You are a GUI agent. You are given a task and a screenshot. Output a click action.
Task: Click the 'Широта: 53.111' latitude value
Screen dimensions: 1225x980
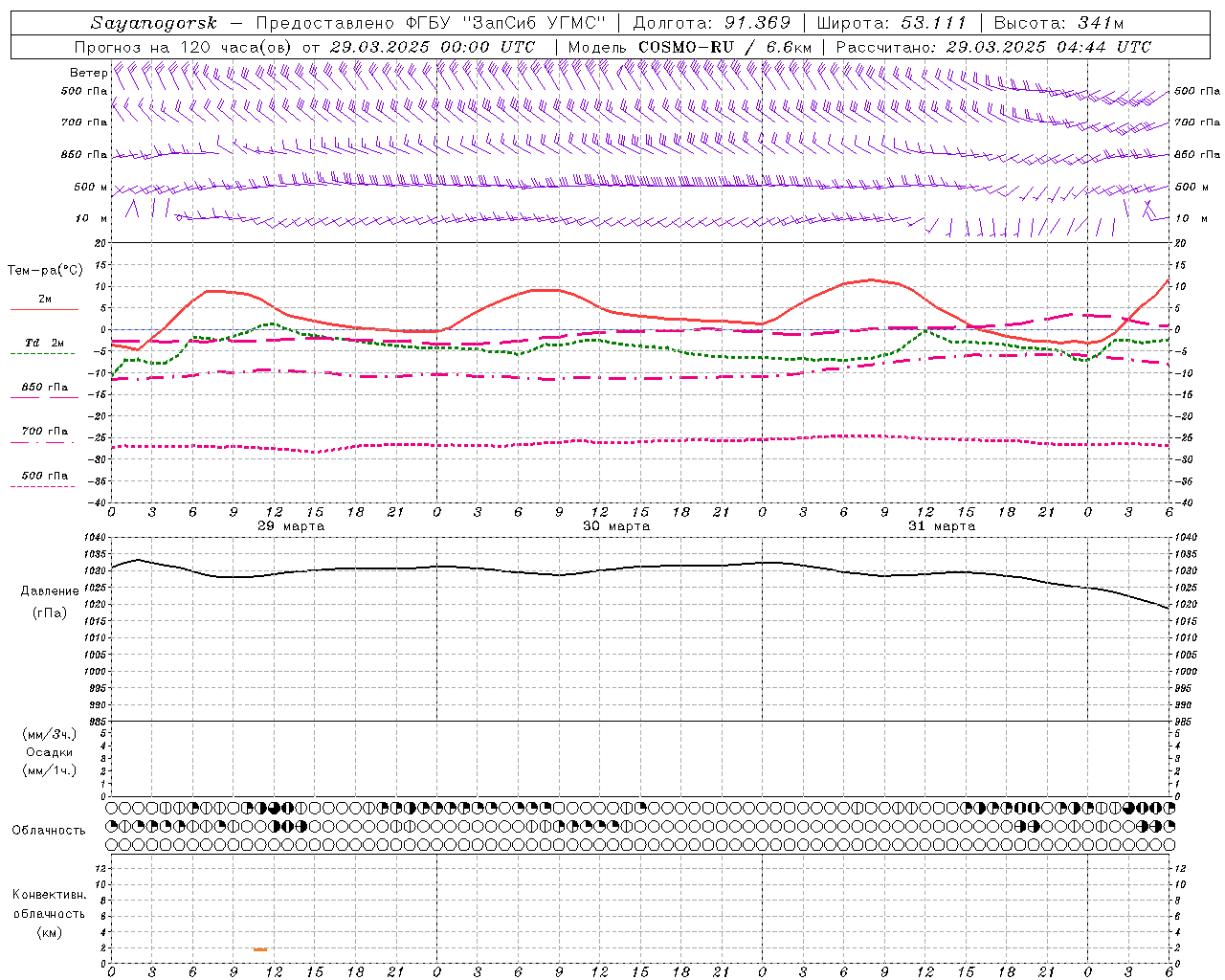(892, 23)
